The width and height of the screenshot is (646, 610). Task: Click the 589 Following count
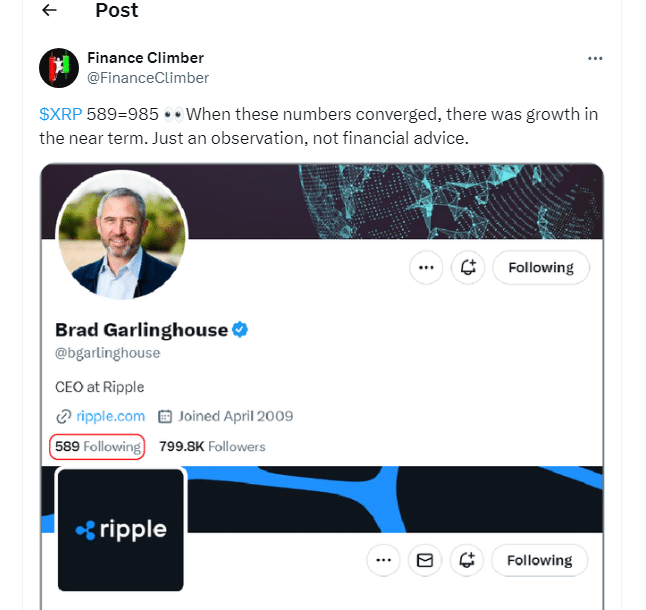coord(97,446)
